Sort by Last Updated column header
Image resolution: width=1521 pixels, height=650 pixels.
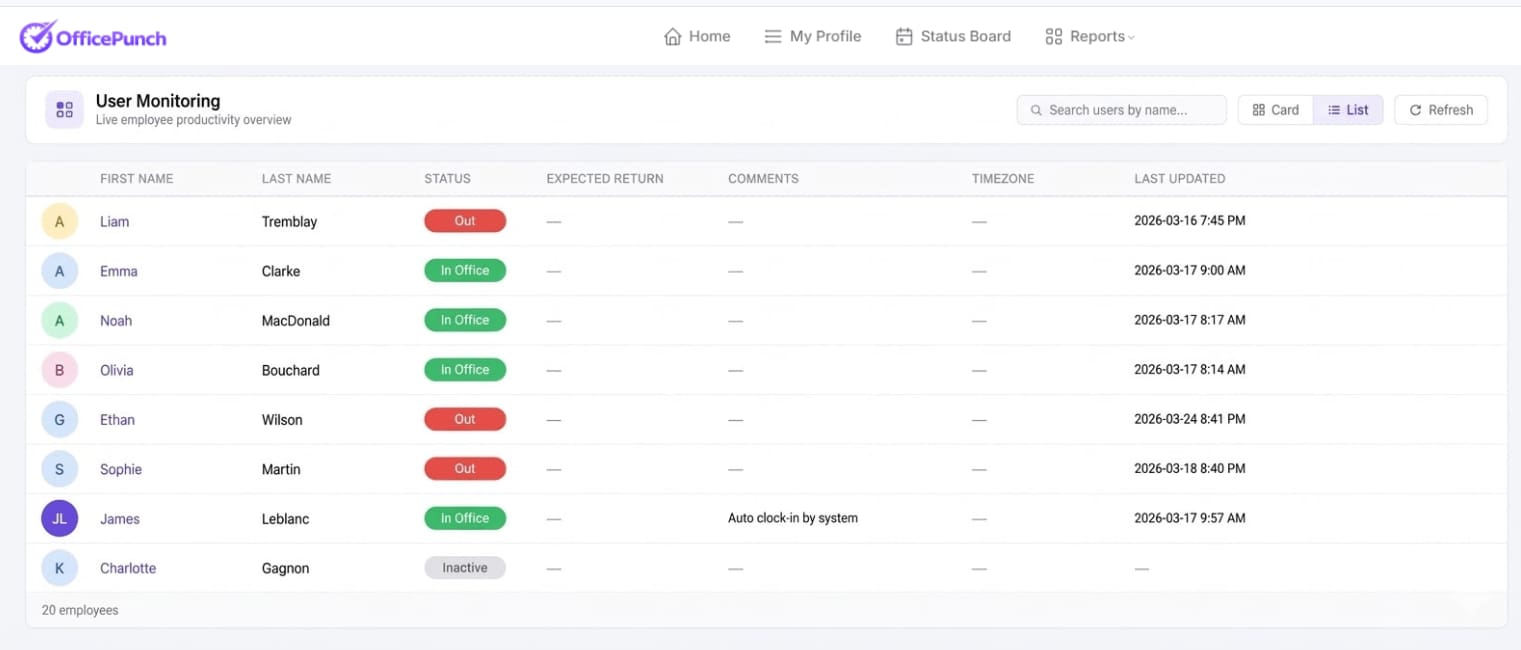pyautogui.click(x=1179, y=179)
